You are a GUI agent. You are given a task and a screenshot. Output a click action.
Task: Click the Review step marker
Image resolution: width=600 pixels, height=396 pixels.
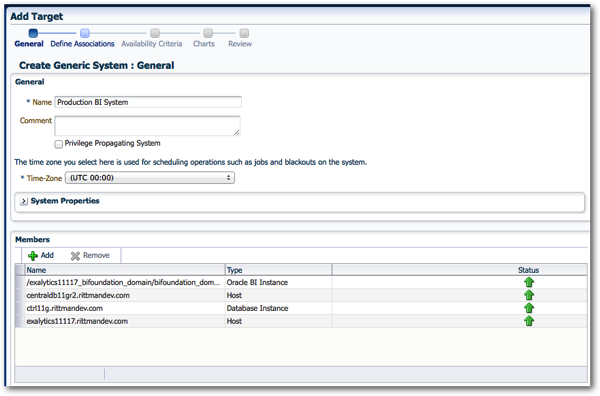pos(244,33)
